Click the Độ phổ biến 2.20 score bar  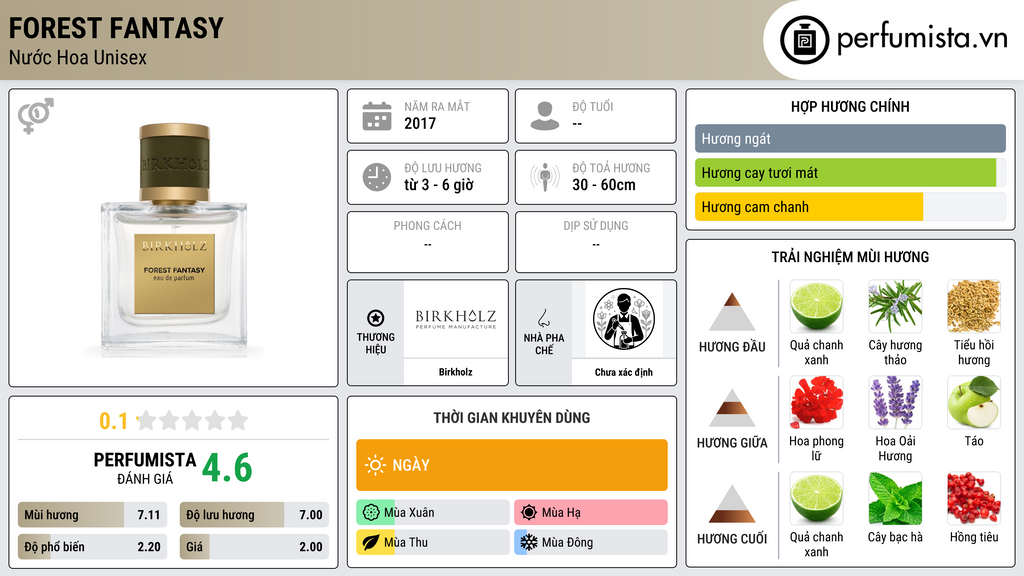tap(92, 547)
